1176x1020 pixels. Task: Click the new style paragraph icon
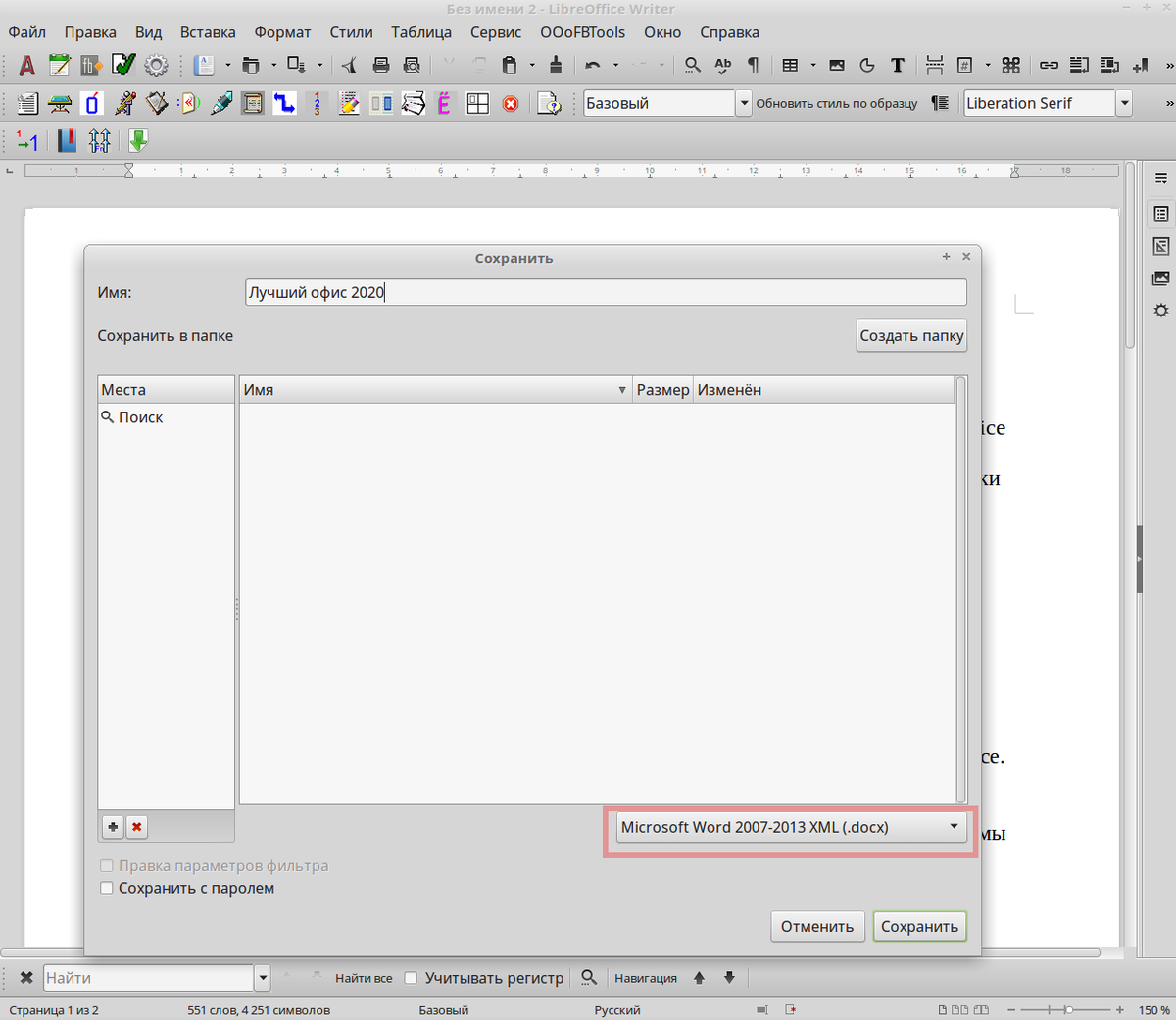[941, 103]
